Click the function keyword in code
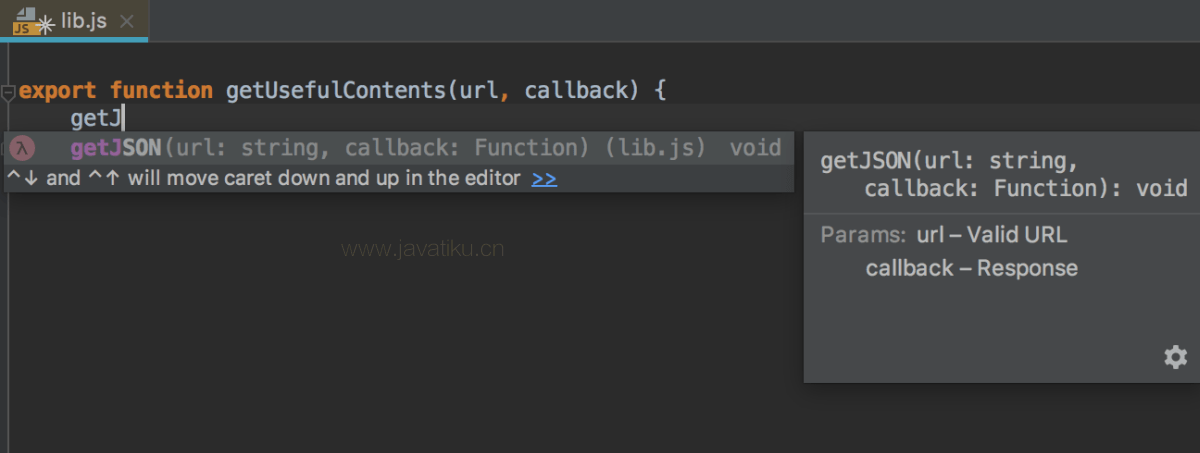This screenshot has width=1200, height=453. click(x=162, y=91)
